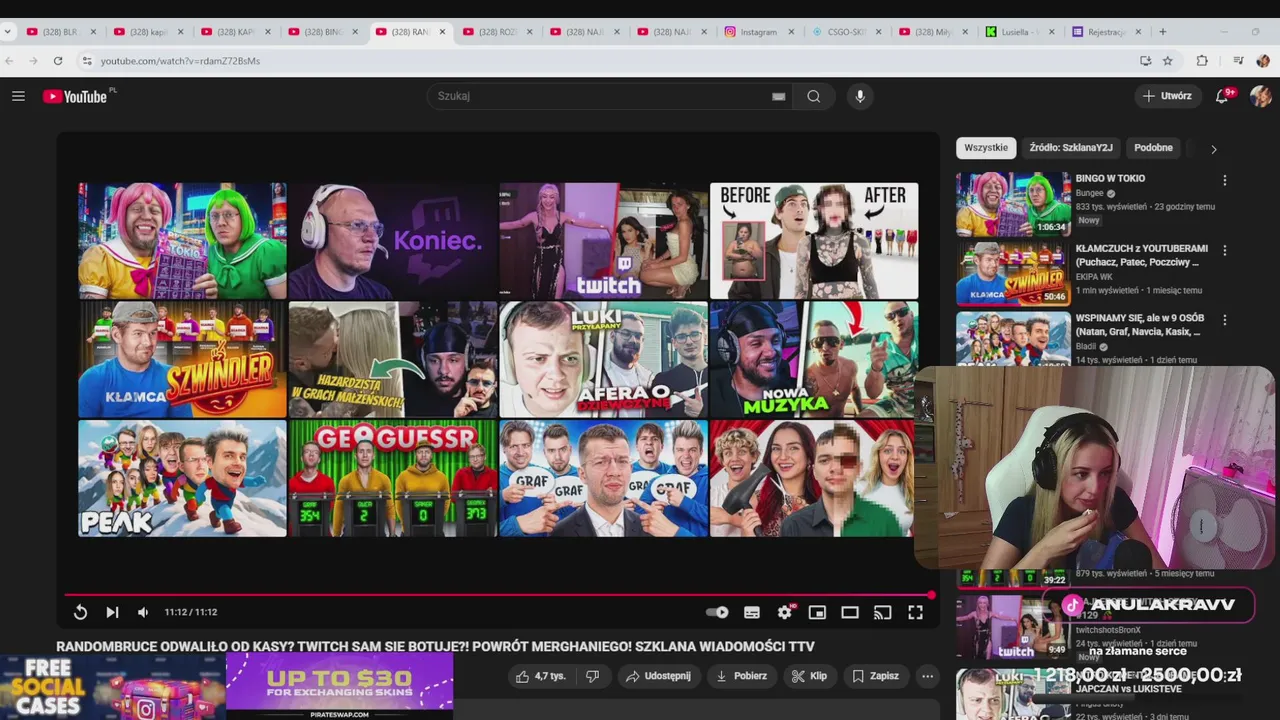This screenshot has height=720, width=1280.
Task: Click the video progress bar scrubber
Action: coord(931,595)
